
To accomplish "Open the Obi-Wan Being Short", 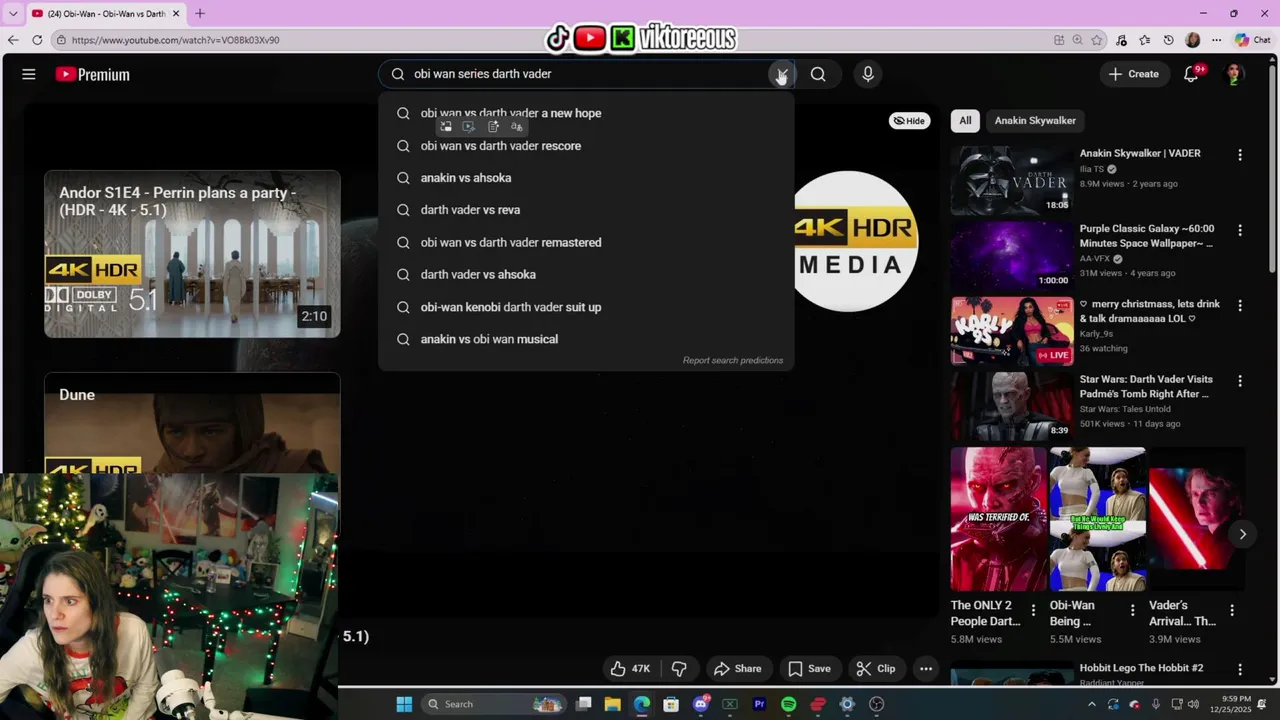I will (x=1097, y=519).
